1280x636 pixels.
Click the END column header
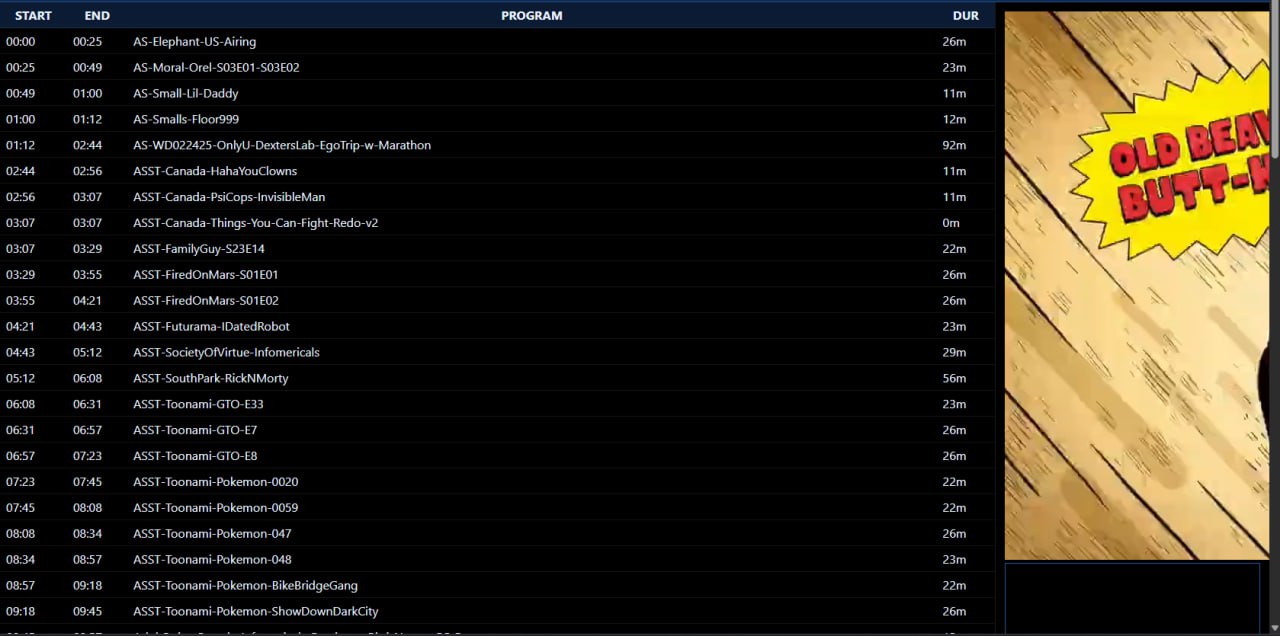pos(97,16)
